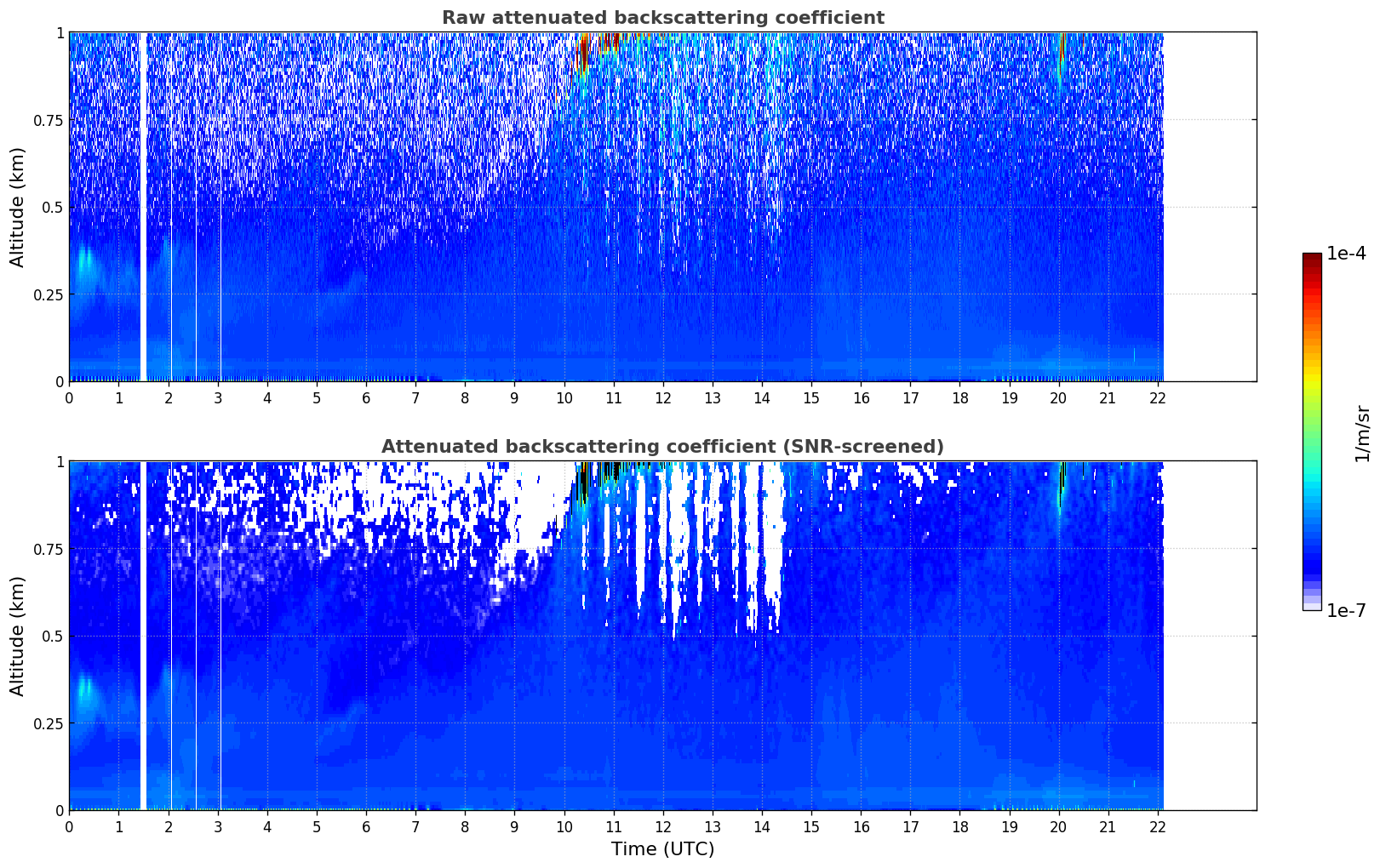The image size is (1380, 868).
Task: Click hour 18 tick label on the bottom plot's time axis
Action: (959, 826)
